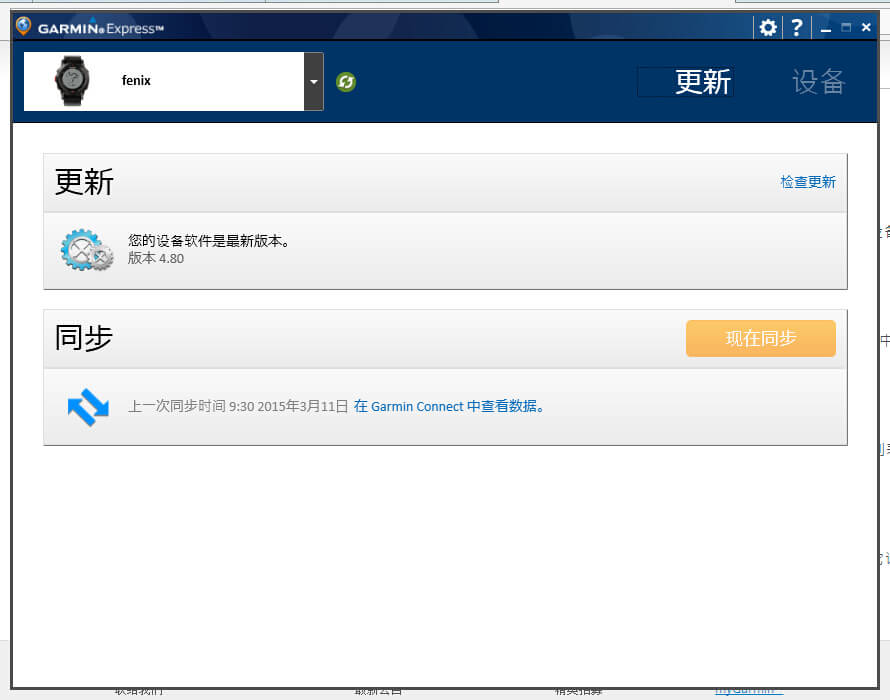Switch to the 设备 tab
The height and width of the screenshot is (700, 890).
tap(818, 82)
